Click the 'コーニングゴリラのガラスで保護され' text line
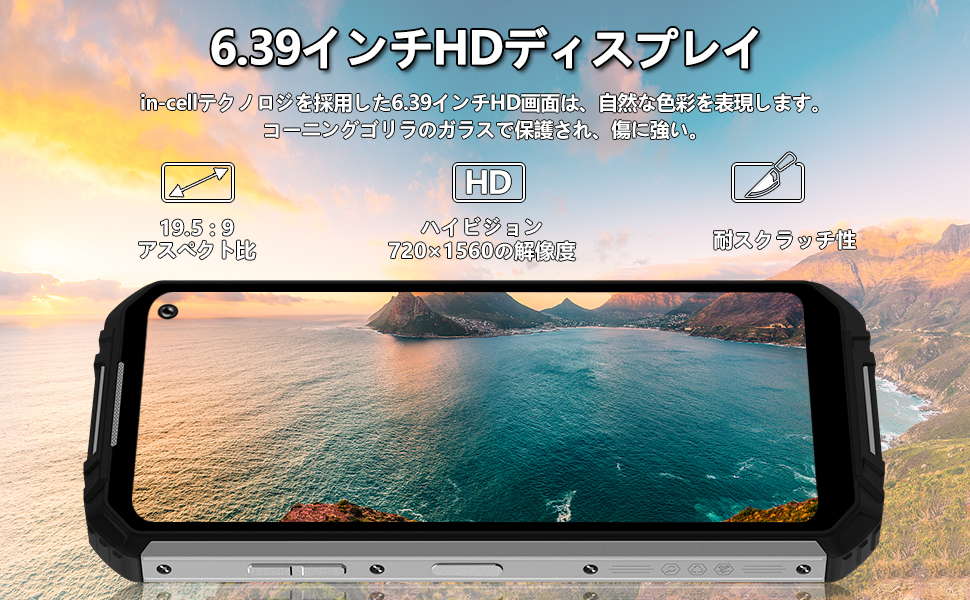This screenshot has height=600, width=970. 481,130
